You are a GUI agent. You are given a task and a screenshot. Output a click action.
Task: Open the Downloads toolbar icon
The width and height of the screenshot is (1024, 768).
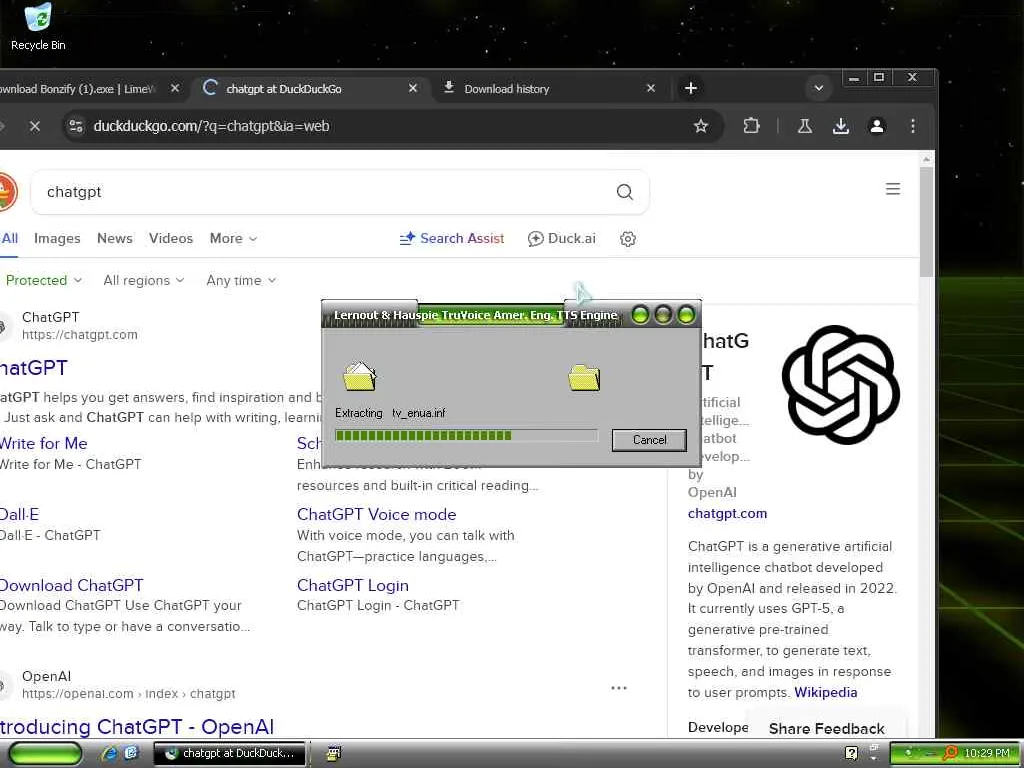point(841,126)
